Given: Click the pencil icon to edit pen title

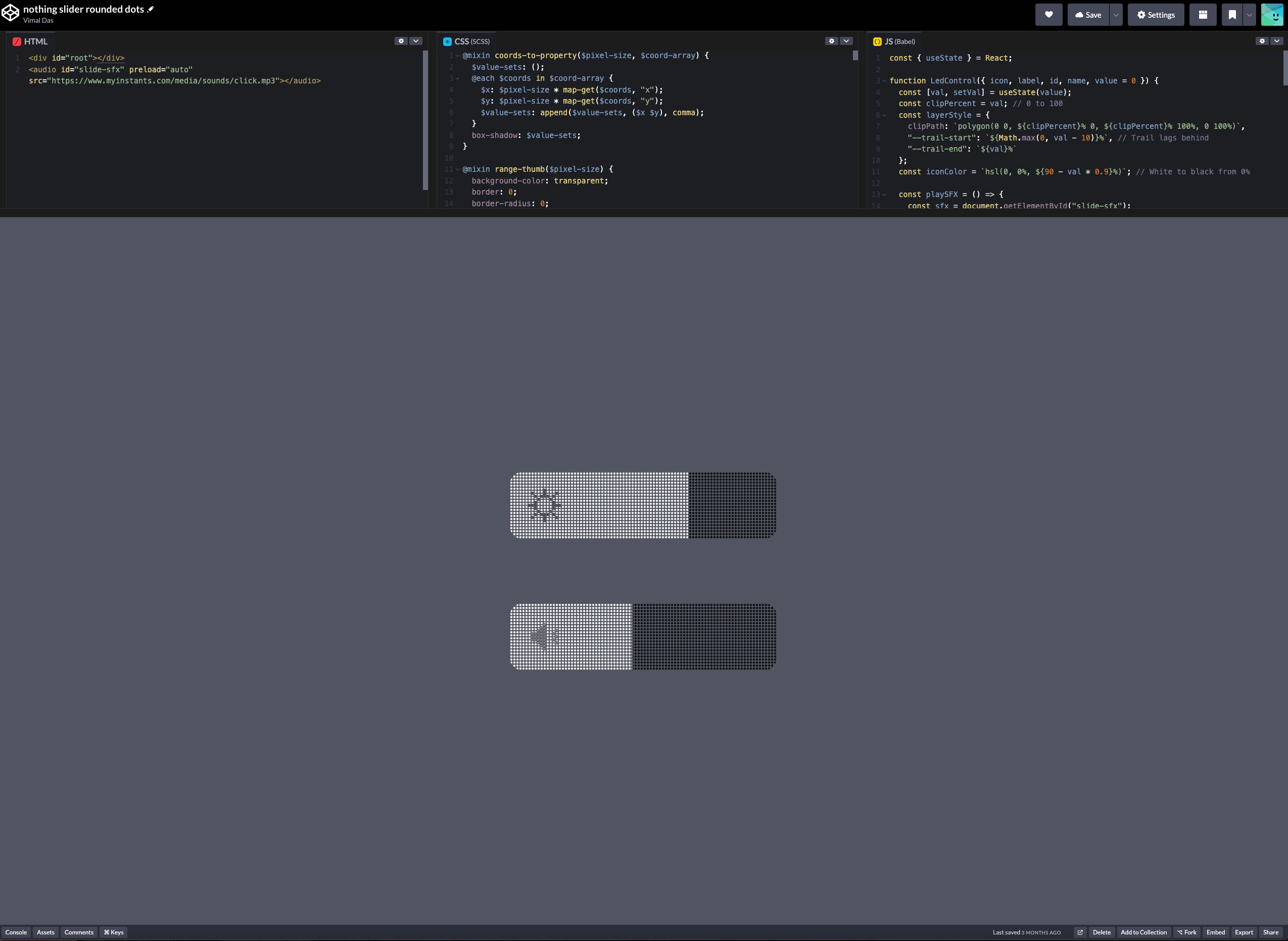Looking at the screenshot, I should pos(150,9).
